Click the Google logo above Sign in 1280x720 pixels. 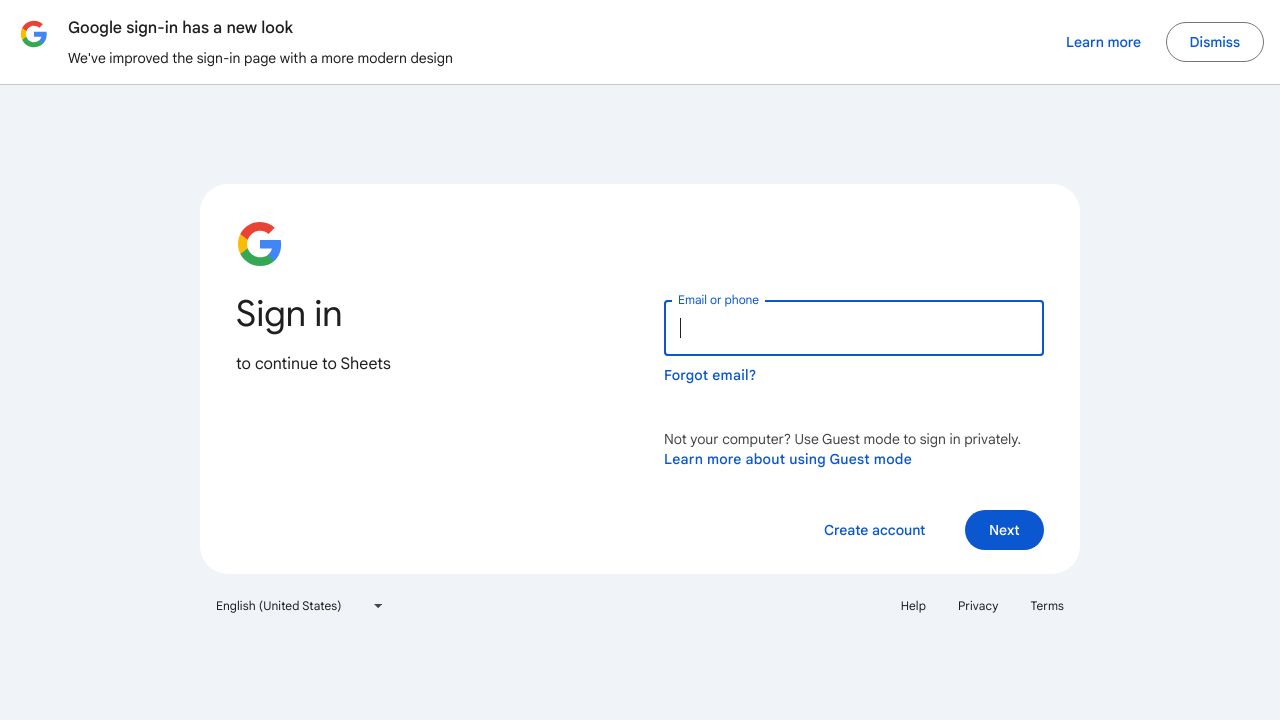pyautogui.click(x=260, y=244)
